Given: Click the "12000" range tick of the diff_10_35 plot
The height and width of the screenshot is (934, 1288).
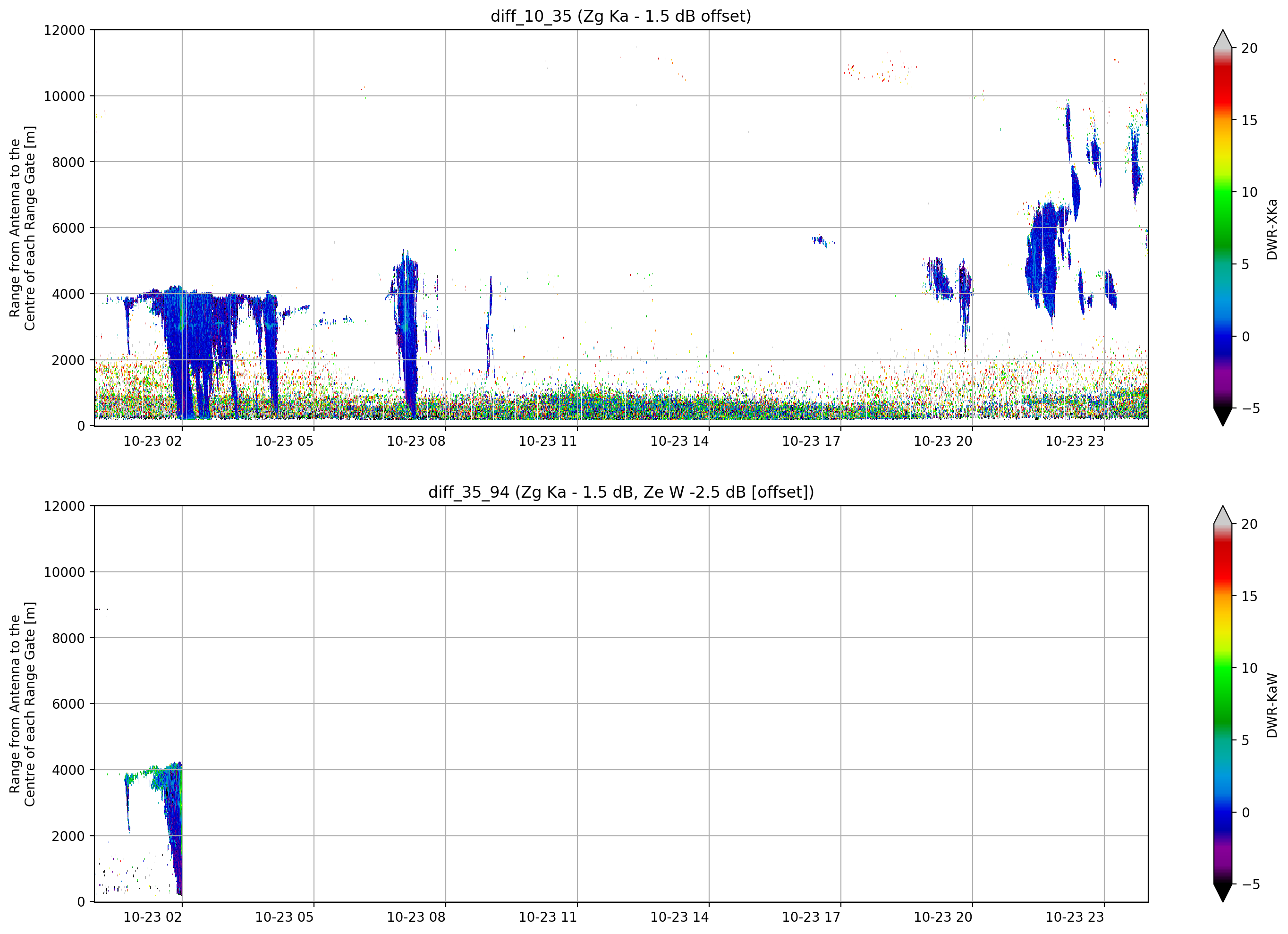Looking at the screenshot, I should pyautogui.click(x=64, y=30).
